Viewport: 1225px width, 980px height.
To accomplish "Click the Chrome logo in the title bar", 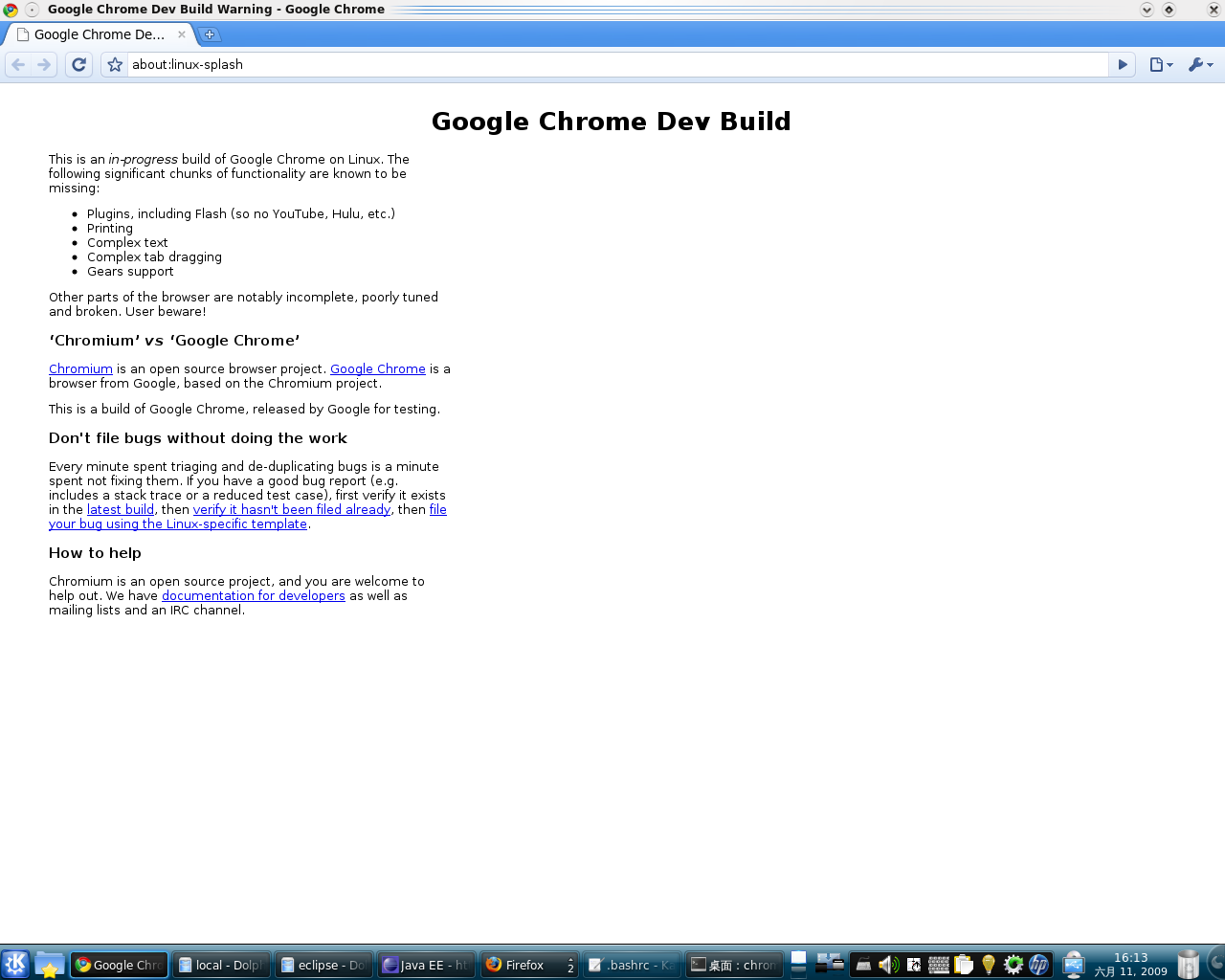I will [x=11, y=10].
